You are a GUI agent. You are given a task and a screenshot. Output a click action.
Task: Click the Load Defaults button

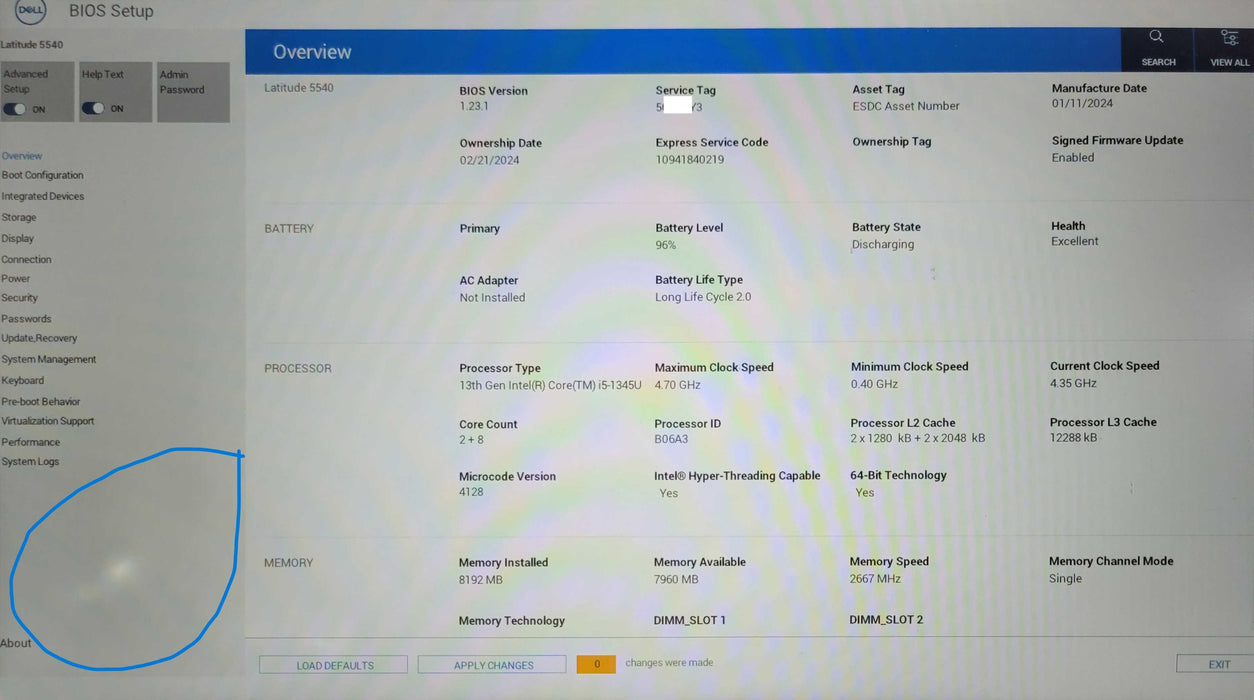pos(334,665)
